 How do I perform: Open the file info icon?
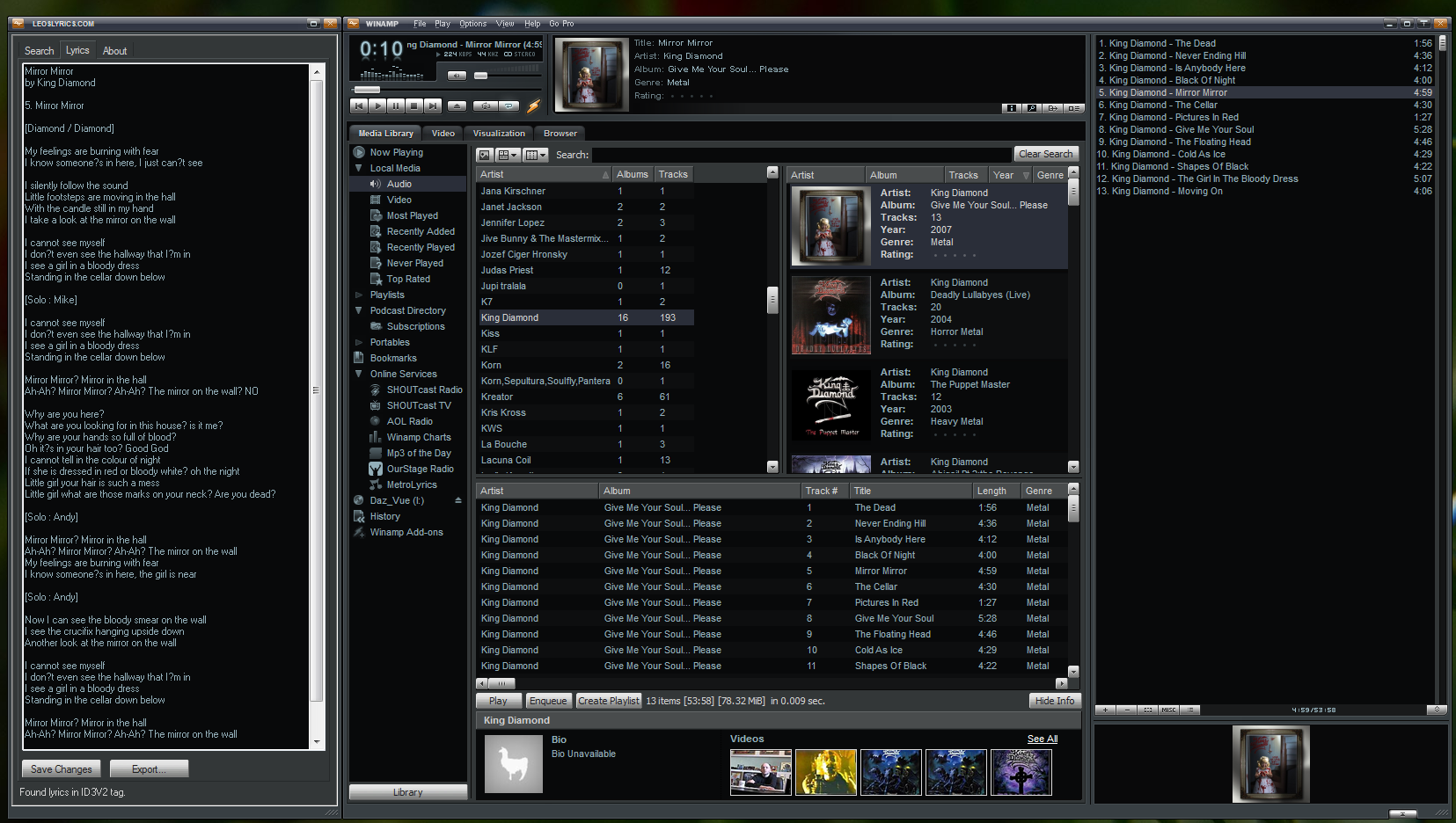coord(1012,108)
